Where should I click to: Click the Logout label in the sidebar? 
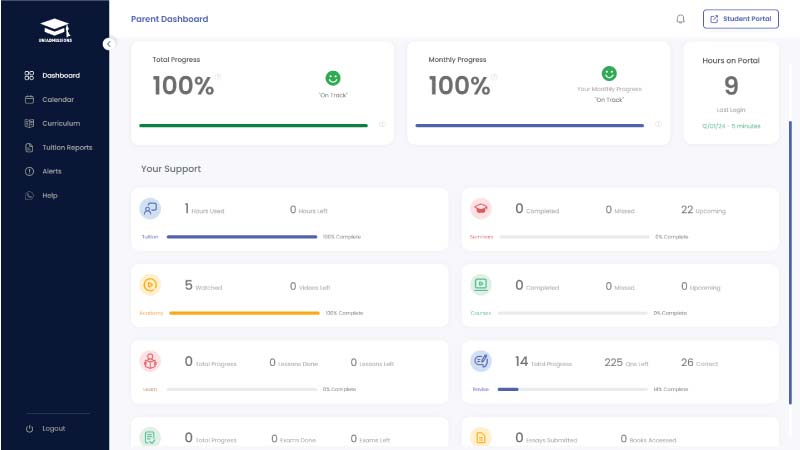[x=54, y=429]
